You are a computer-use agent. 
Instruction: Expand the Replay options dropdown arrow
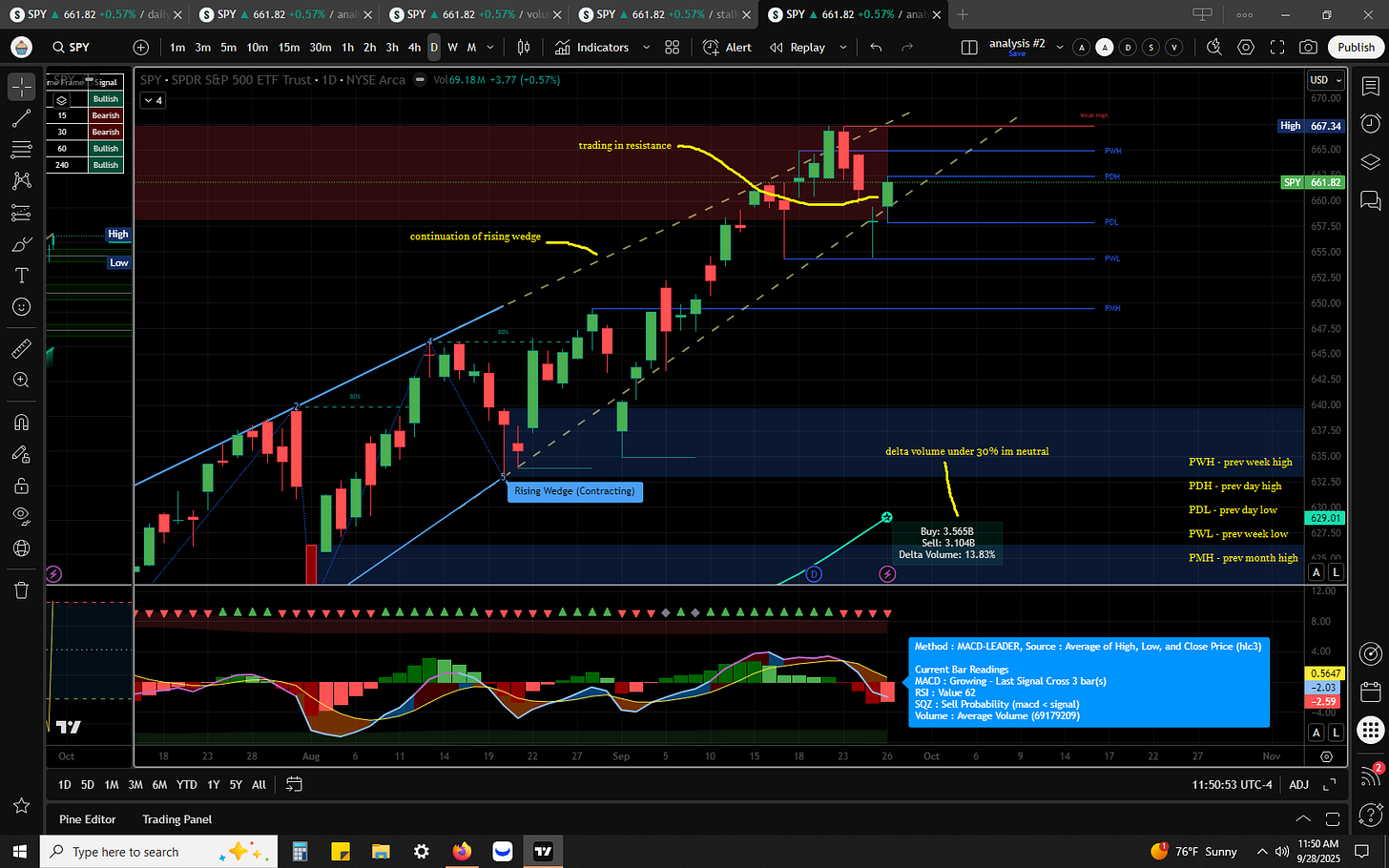pos(843,47)
